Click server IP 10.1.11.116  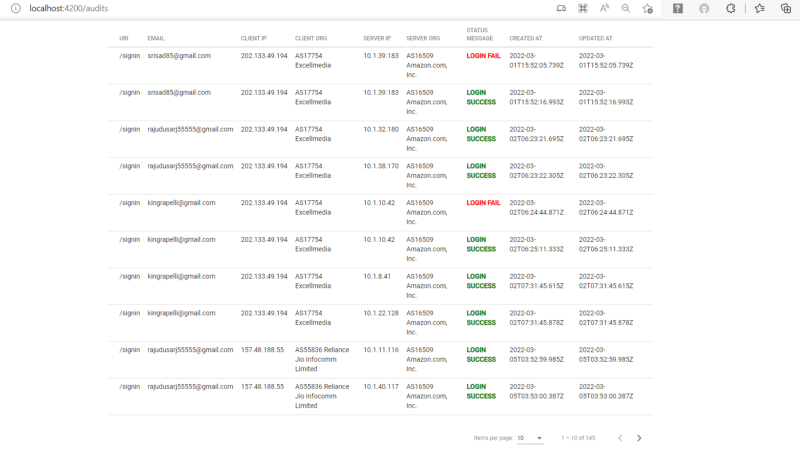click(x=381, y=349)
